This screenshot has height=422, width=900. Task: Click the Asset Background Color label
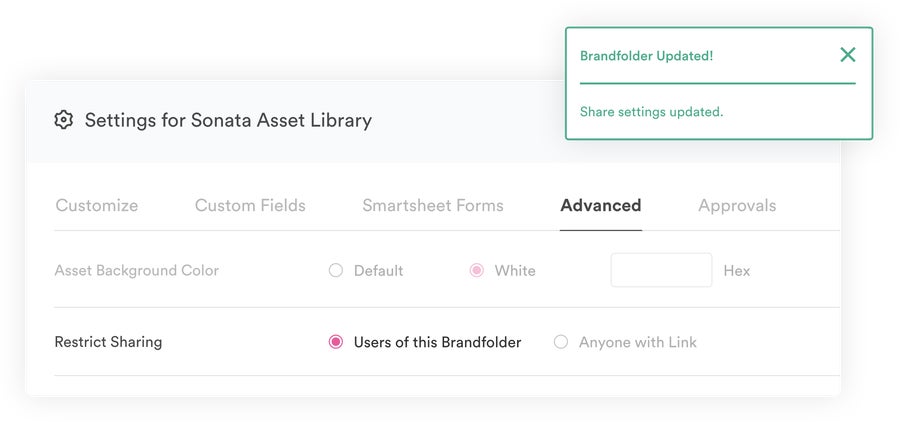[x=137, y=270]
